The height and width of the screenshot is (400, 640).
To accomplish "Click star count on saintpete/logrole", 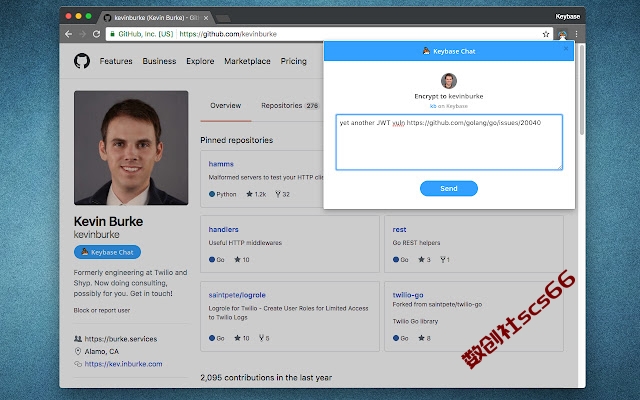I will coord(242,338).
